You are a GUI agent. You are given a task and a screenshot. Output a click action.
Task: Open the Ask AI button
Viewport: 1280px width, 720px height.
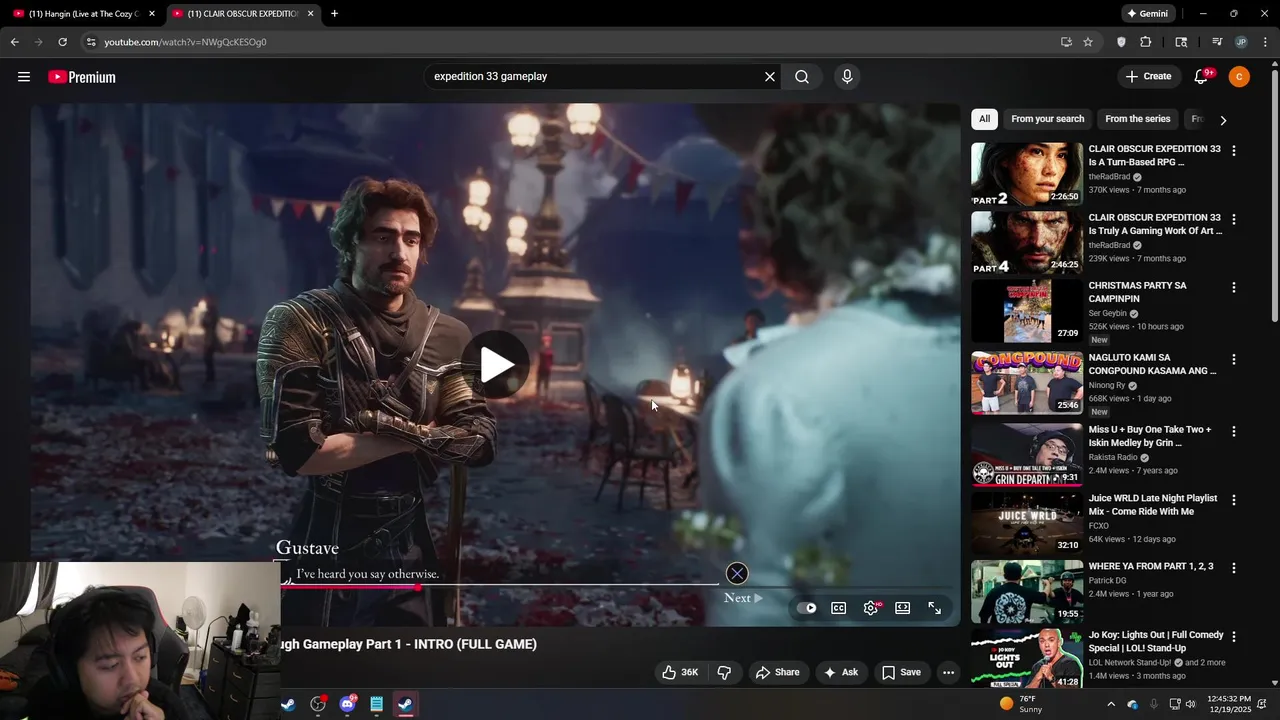tap(840, 672)
